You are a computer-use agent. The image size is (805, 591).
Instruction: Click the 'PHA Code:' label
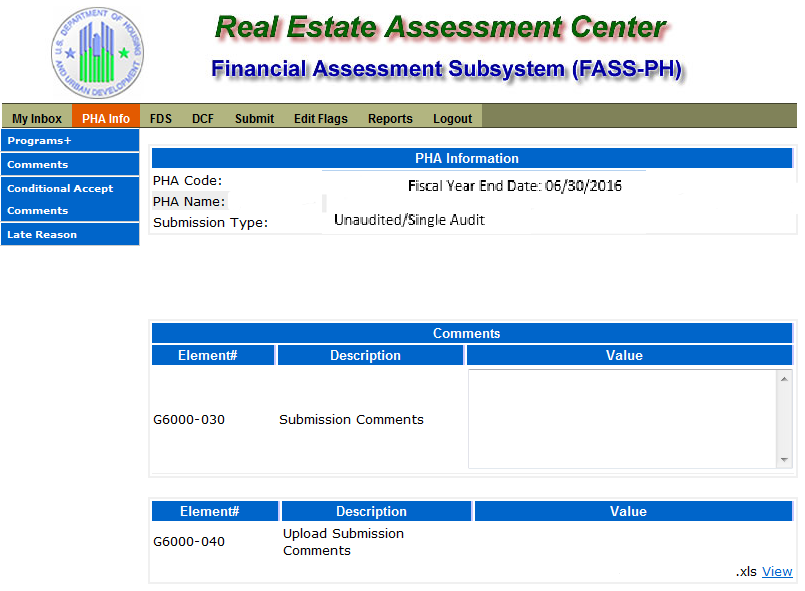coord(187,181)
